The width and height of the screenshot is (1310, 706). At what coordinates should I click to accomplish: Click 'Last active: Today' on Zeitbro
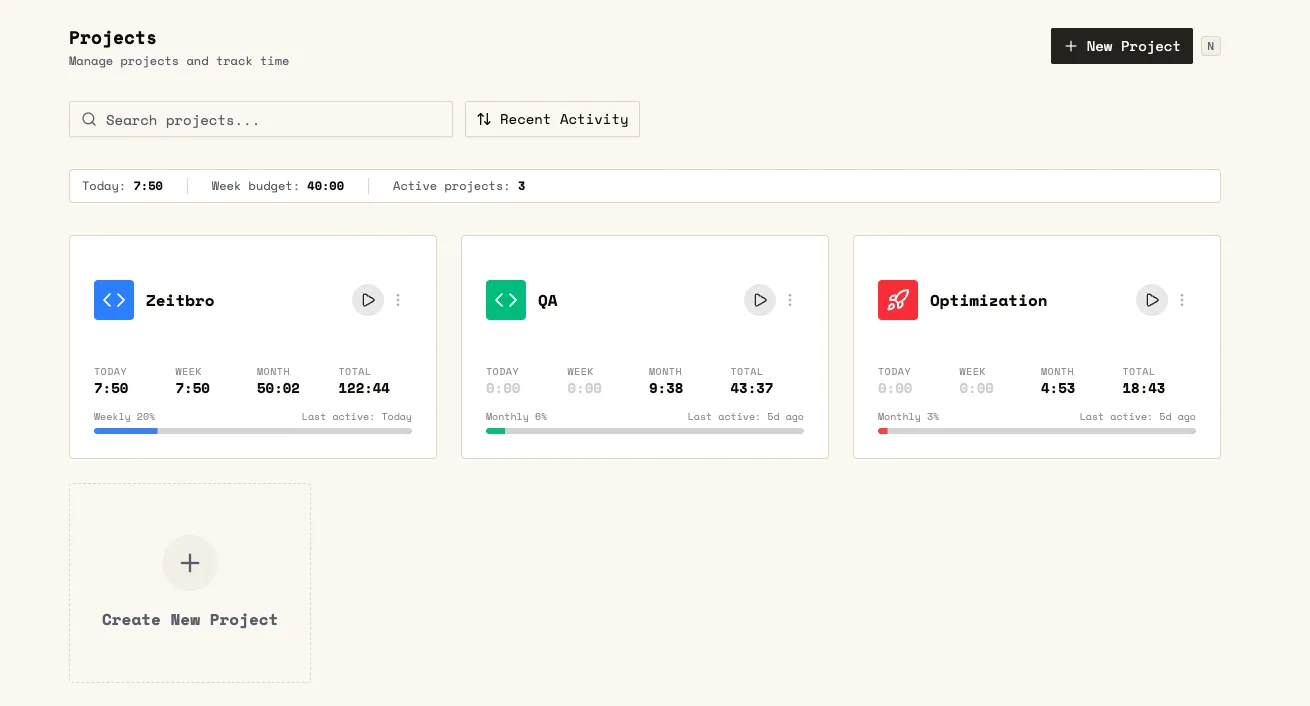coord(357,417)
